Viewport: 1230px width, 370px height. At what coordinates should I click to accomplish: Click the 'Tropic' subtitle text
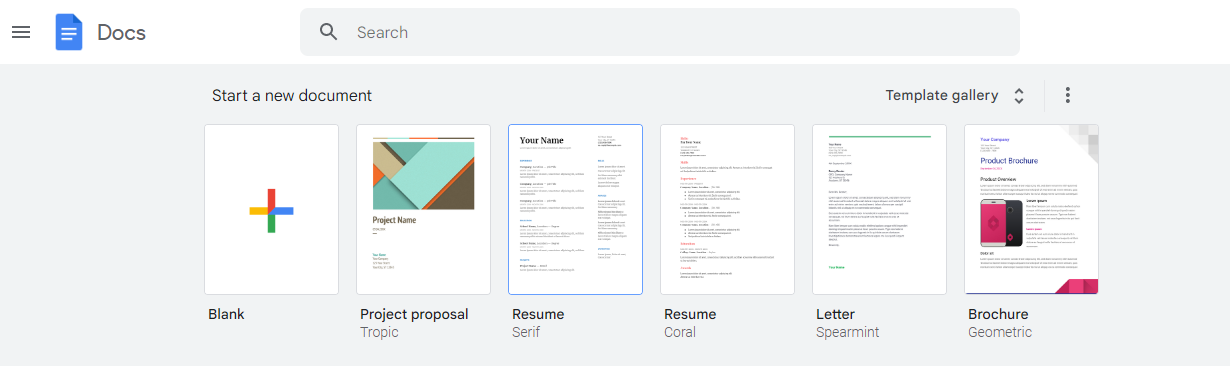tap(379, 332)
